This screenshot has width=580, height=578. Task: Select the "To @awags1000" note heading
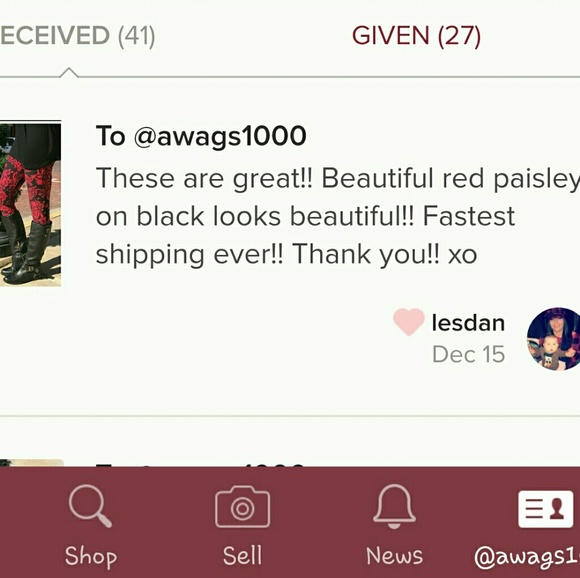tap(201, 136)
